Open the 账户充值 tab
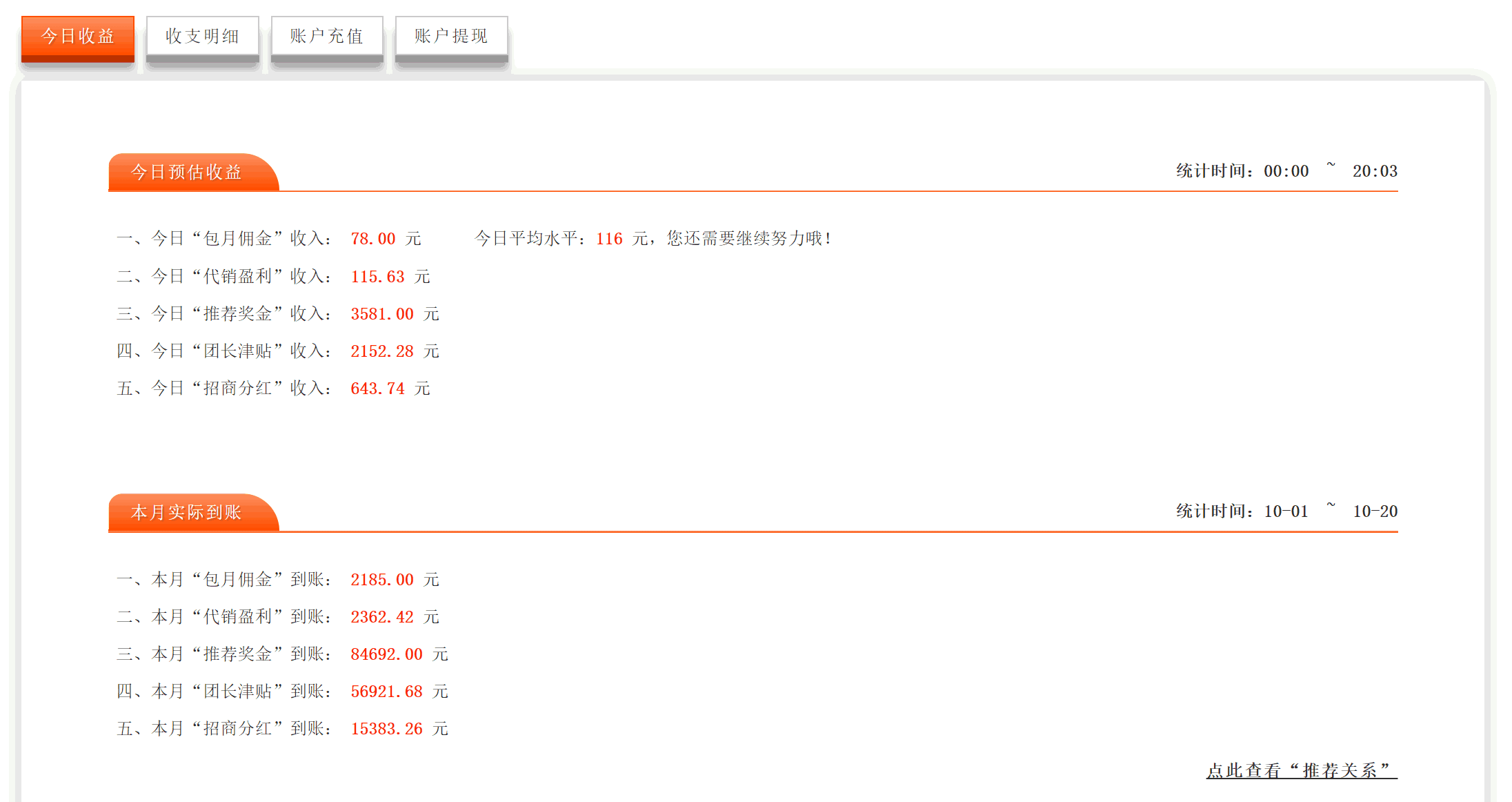 click(327, 39)
